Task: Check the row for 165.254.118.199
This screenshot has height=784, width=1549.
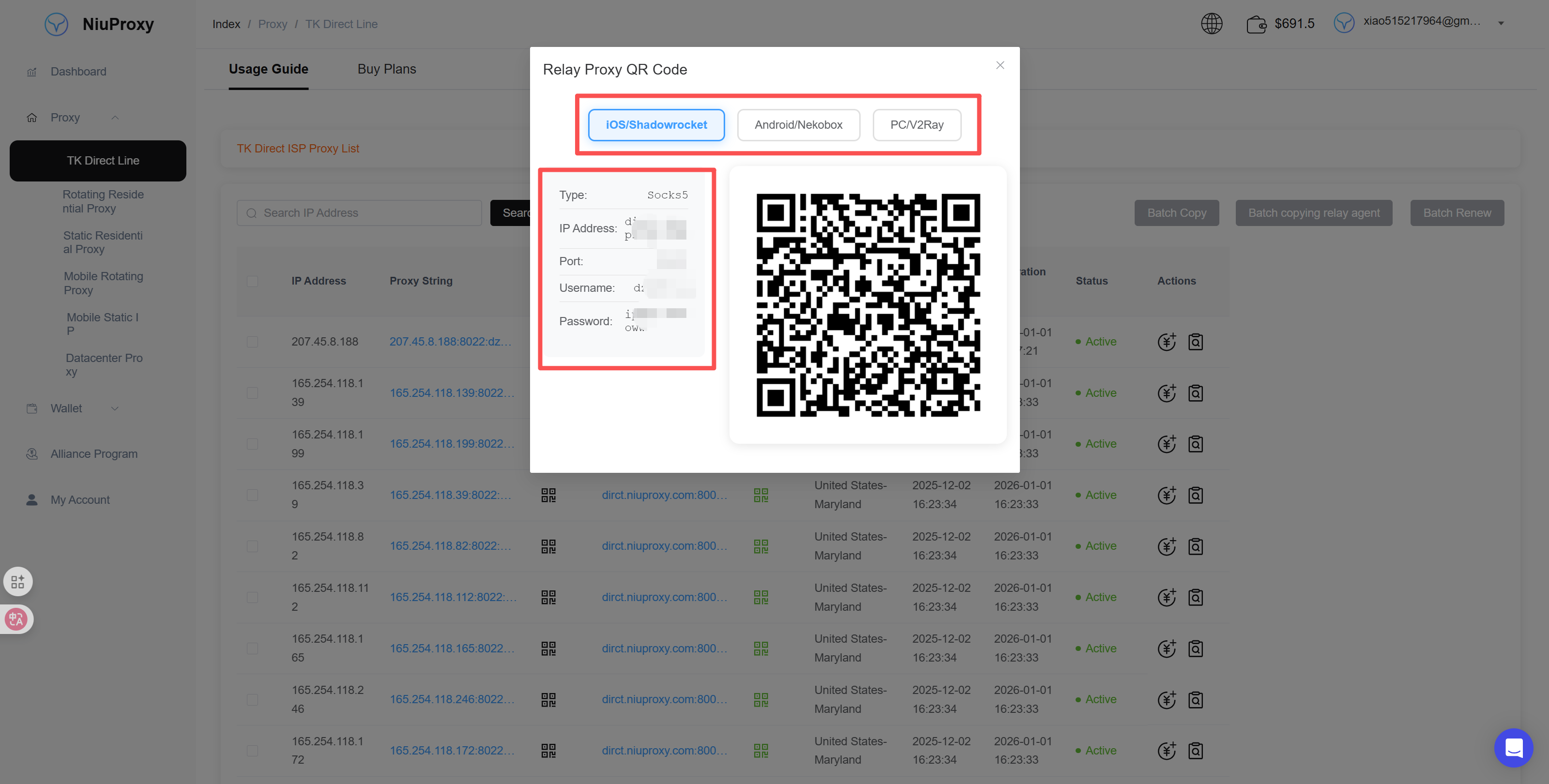Action: tap(253, 444)
